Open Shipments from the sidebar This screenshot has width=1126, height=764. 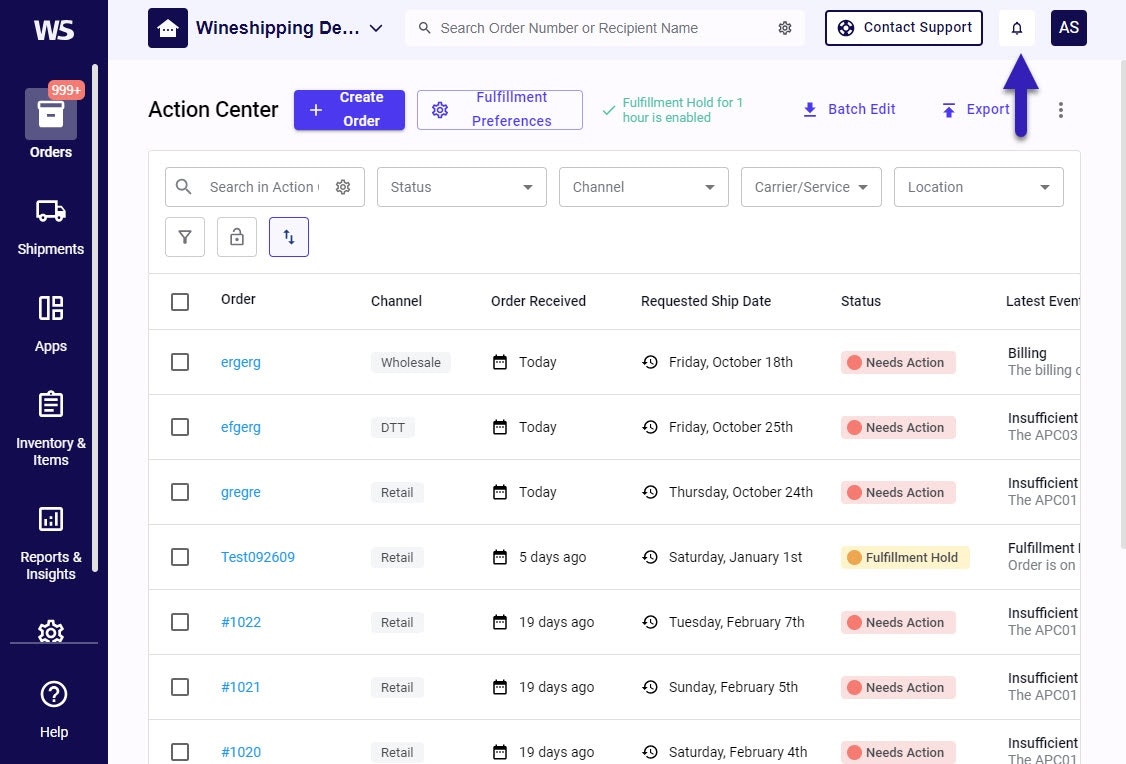click(51, 226)
